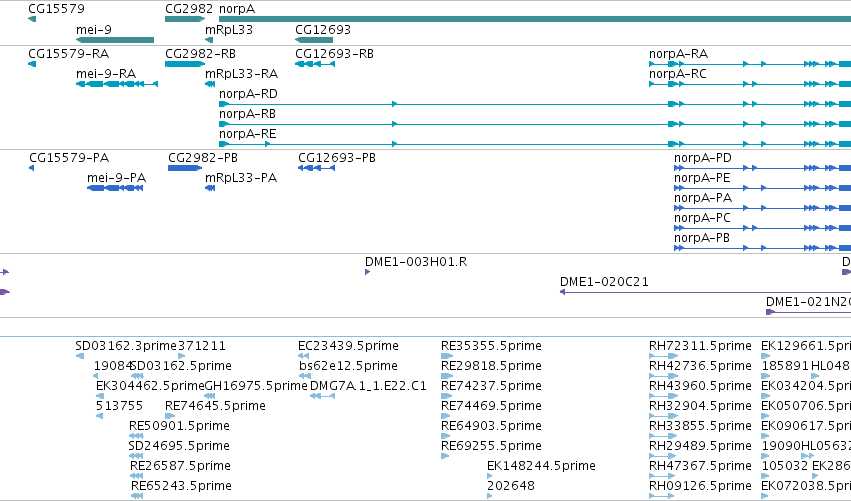851x501 pixels.
Task: Select the RE74237.5prime EST label
Action: pyautogui.click(x=491, y=386)
